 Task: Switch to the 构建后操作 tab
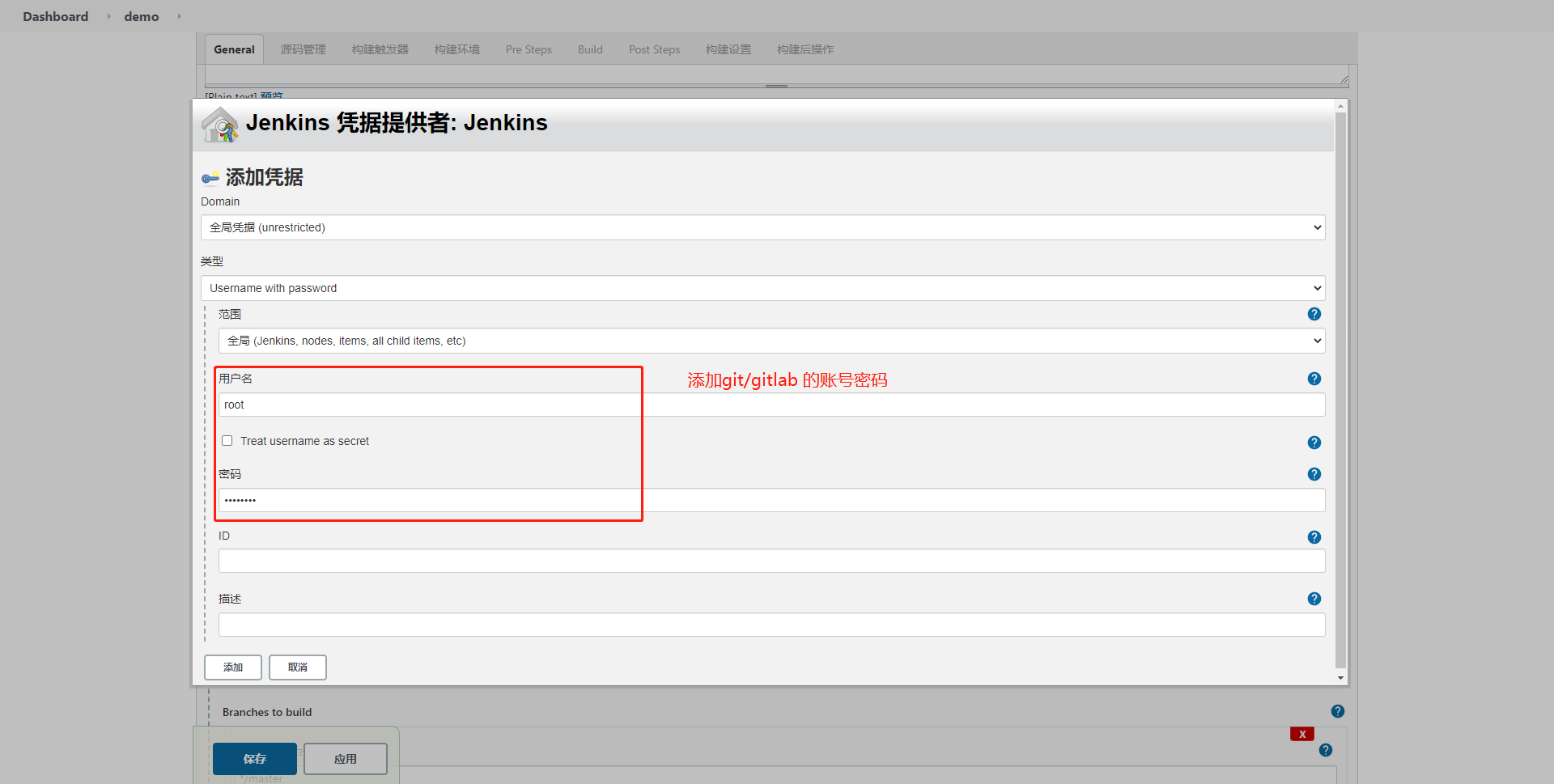coord(805,49)
